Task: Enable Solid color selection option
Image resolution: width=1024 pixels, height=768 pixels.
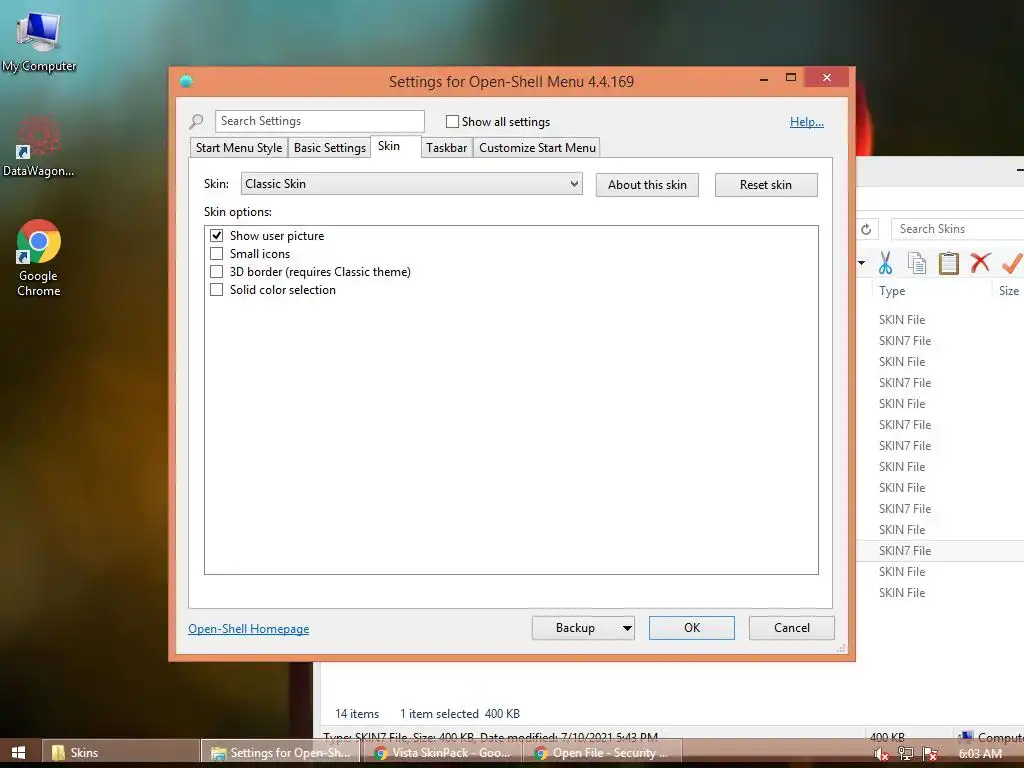Action: 217,289
